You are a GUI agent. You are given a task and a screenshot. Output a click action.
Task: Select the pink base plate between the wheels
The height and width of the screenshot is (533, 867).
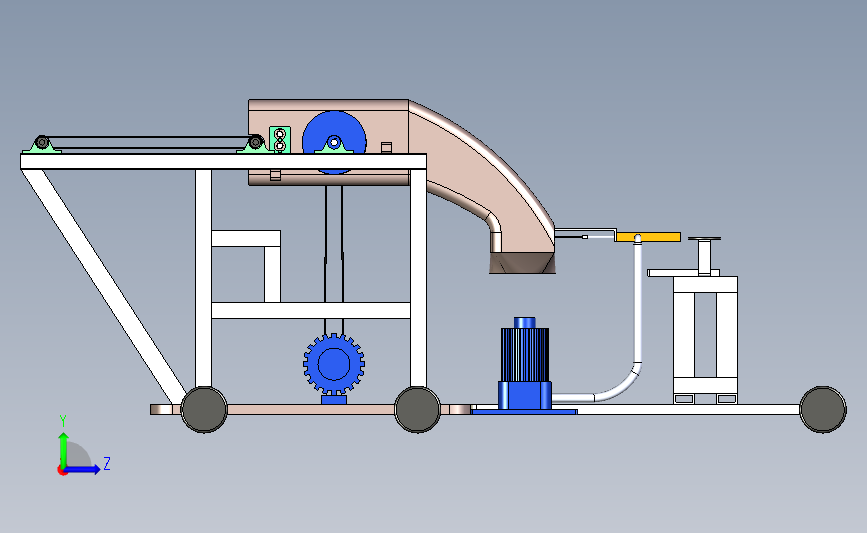coord(311,410)
